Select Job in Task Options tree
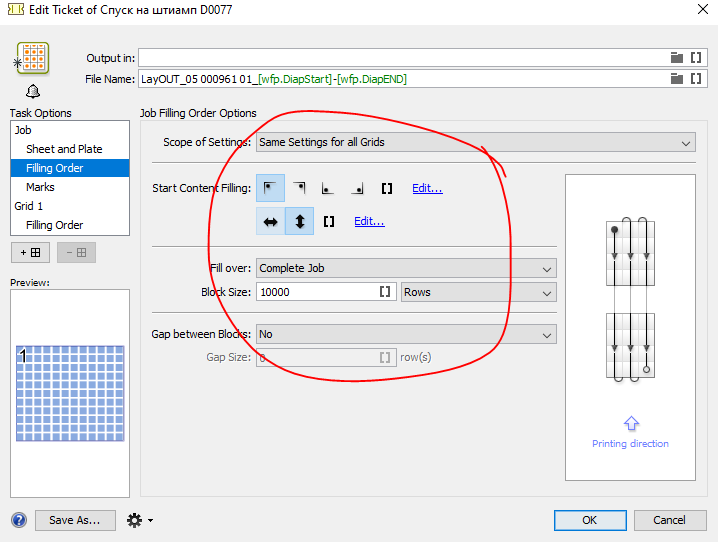This screenshot has width=718, height=542. pos(70,130)
